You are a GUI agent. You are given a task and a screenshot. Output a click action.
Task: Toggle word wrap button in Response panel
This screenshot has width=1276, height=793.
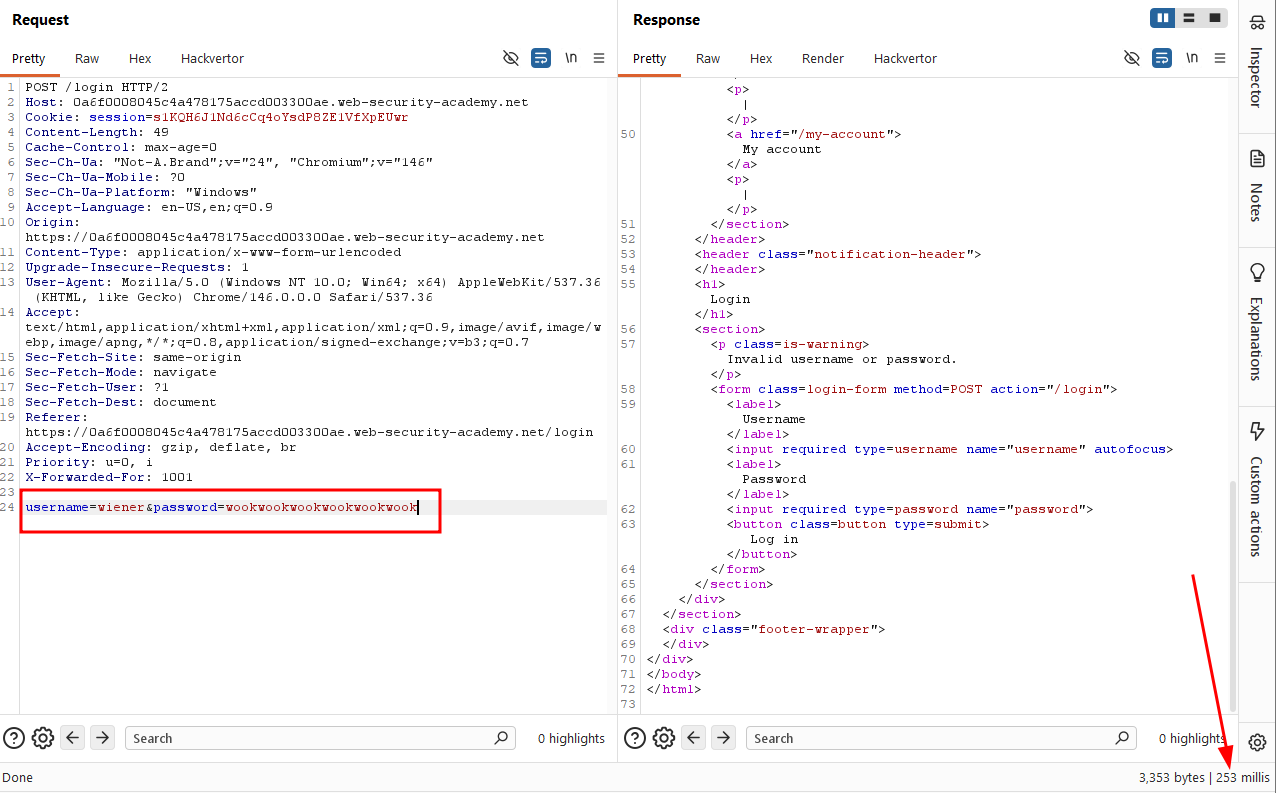point(1162,58)
